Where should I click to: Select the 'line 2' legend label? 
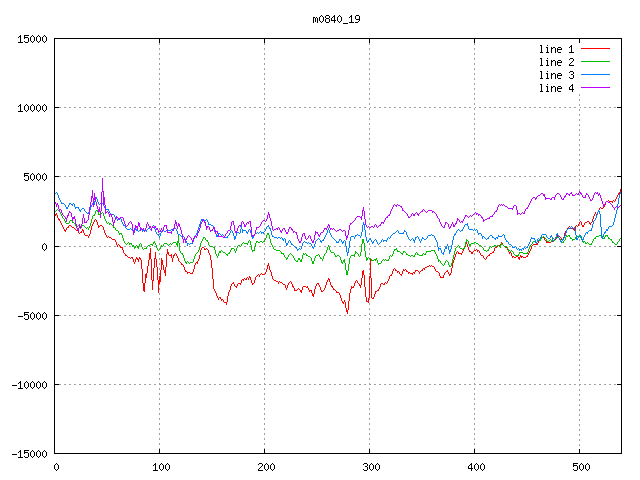[557, 62]
